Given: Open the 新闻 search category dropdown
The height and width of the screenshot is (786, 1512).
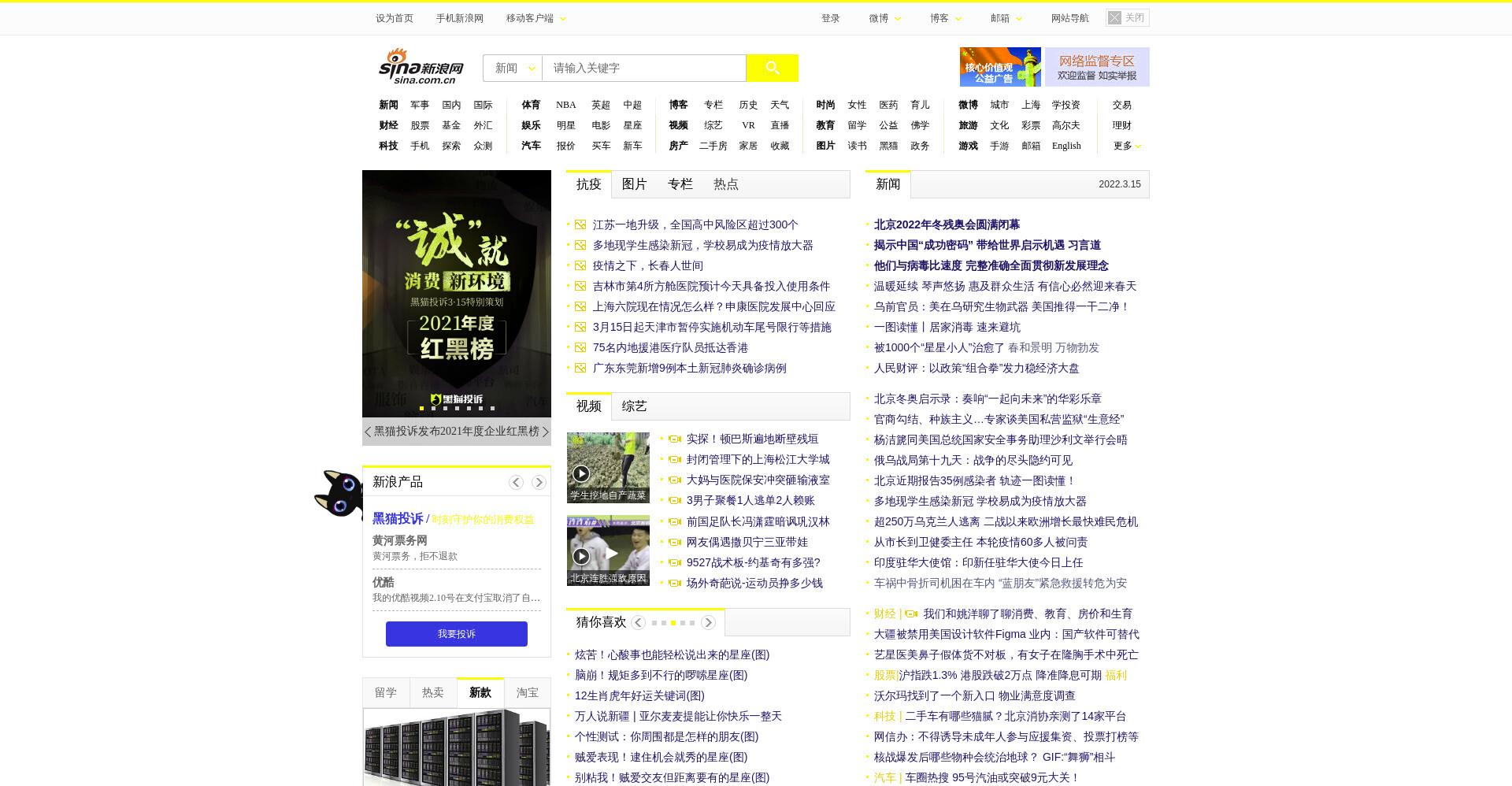Looking at the screenshot, I should click(x=513, y=68).
